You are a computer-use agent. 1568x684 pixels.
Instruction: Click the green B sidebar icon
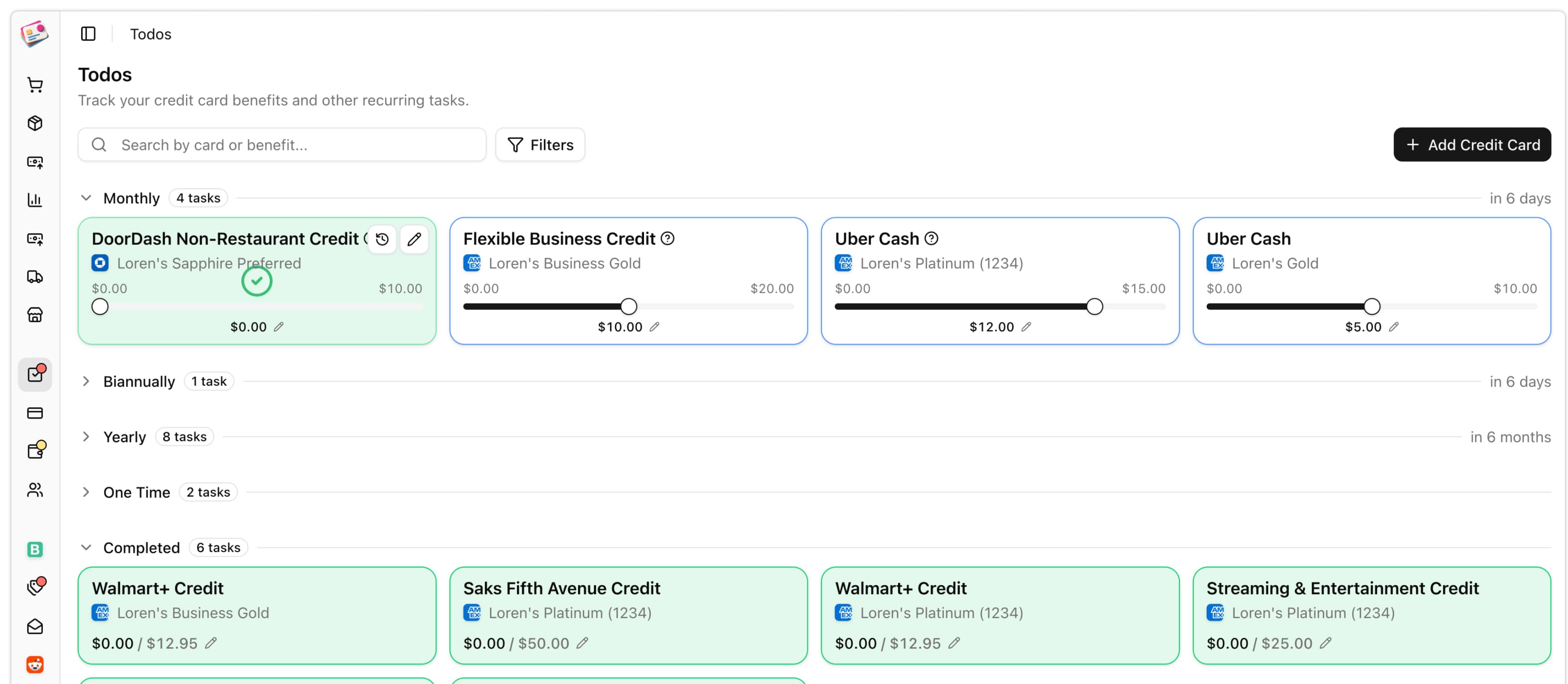(35, 549)
